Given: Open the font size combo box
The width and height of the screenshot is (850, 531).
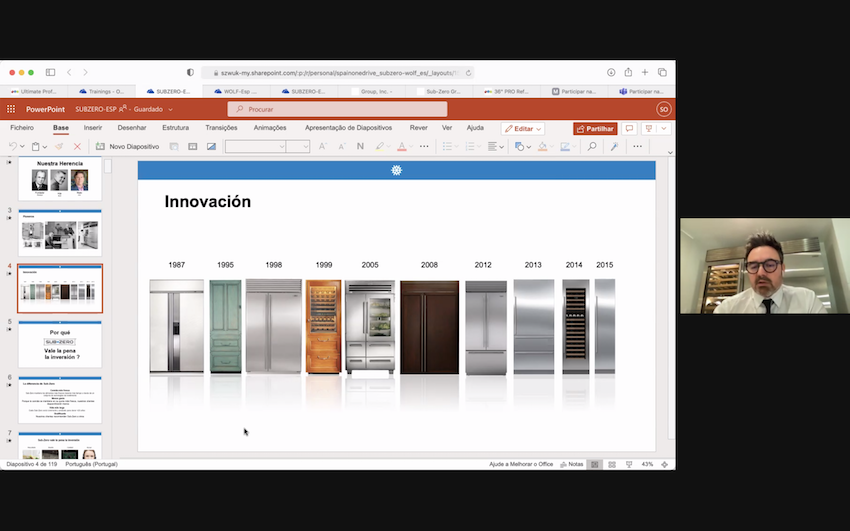Looking at the screenshot, I should (x=298, y=146).
